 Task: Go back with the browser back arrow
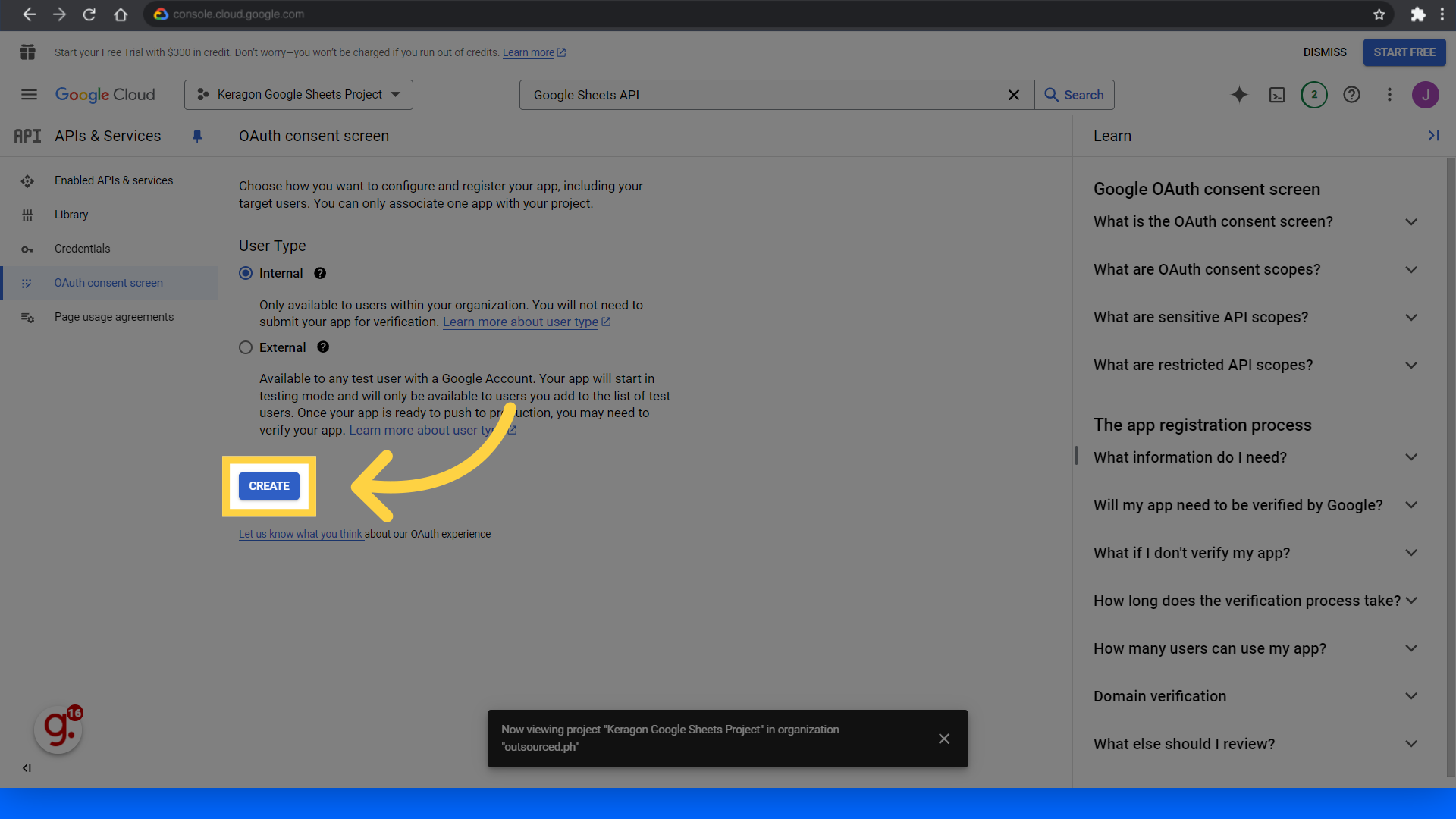29,14
